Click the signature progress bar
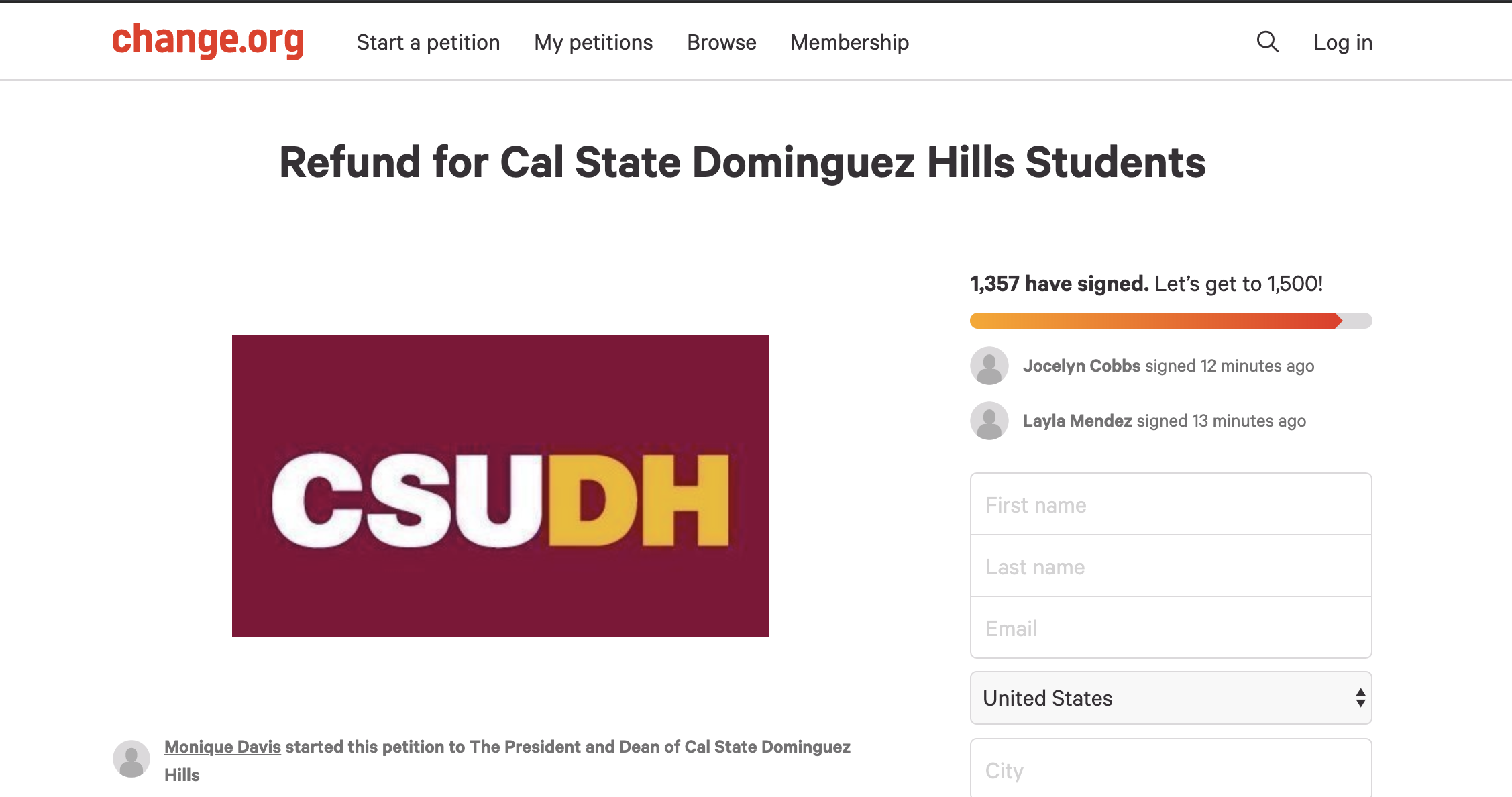 [x=1171, y=321]
